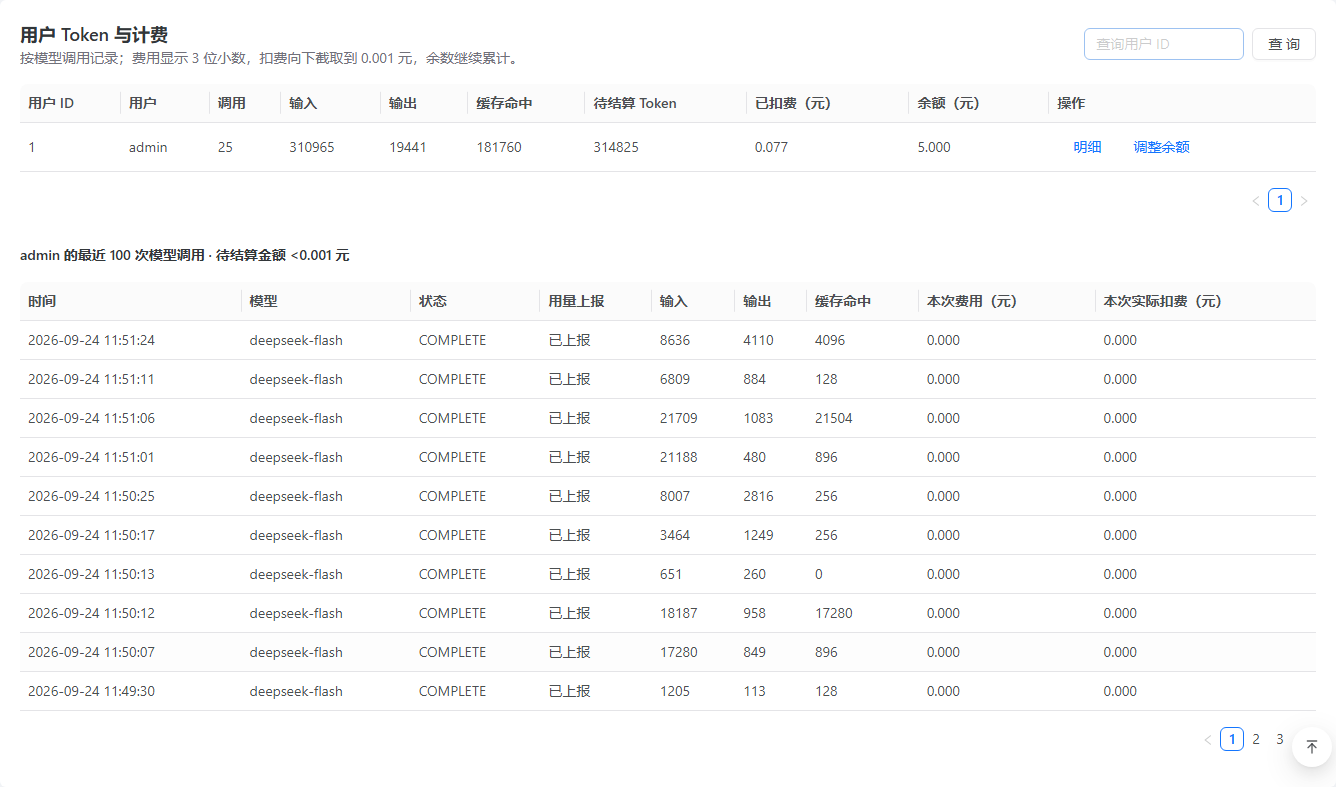Click the admin username cell

[x=148, y=147]
